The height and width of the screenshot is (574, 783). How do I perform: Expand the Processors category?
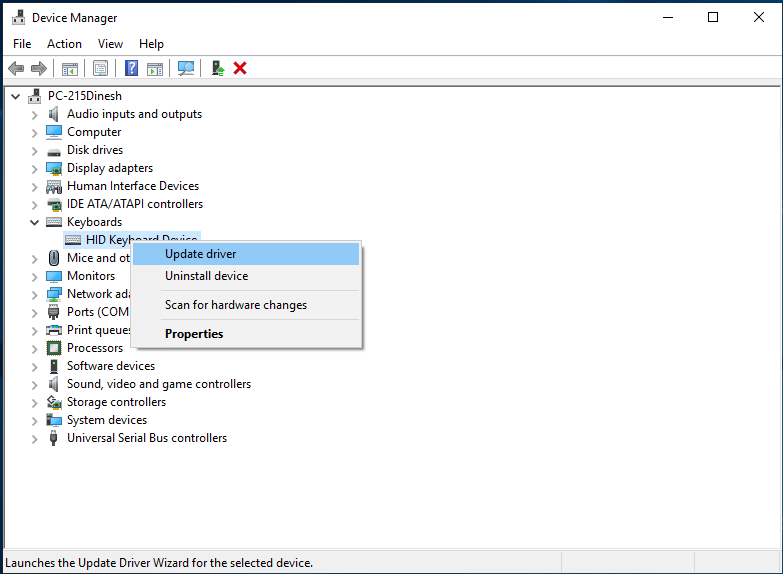click(34, 349)
